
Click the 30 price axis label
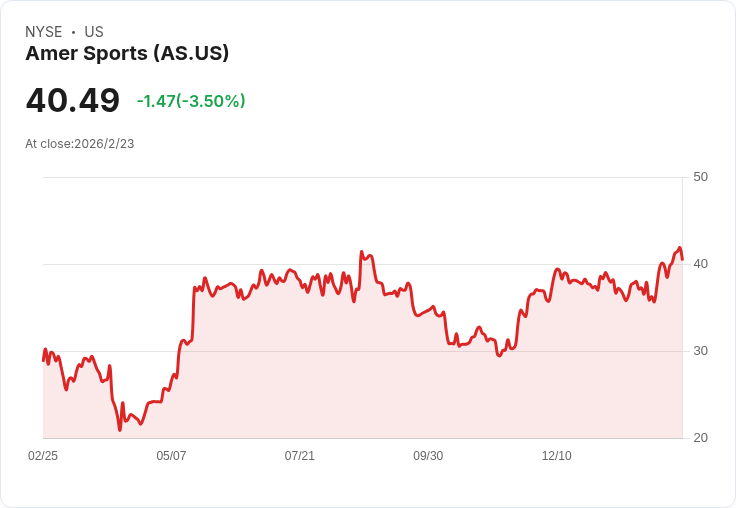click(x=700, y=351)
